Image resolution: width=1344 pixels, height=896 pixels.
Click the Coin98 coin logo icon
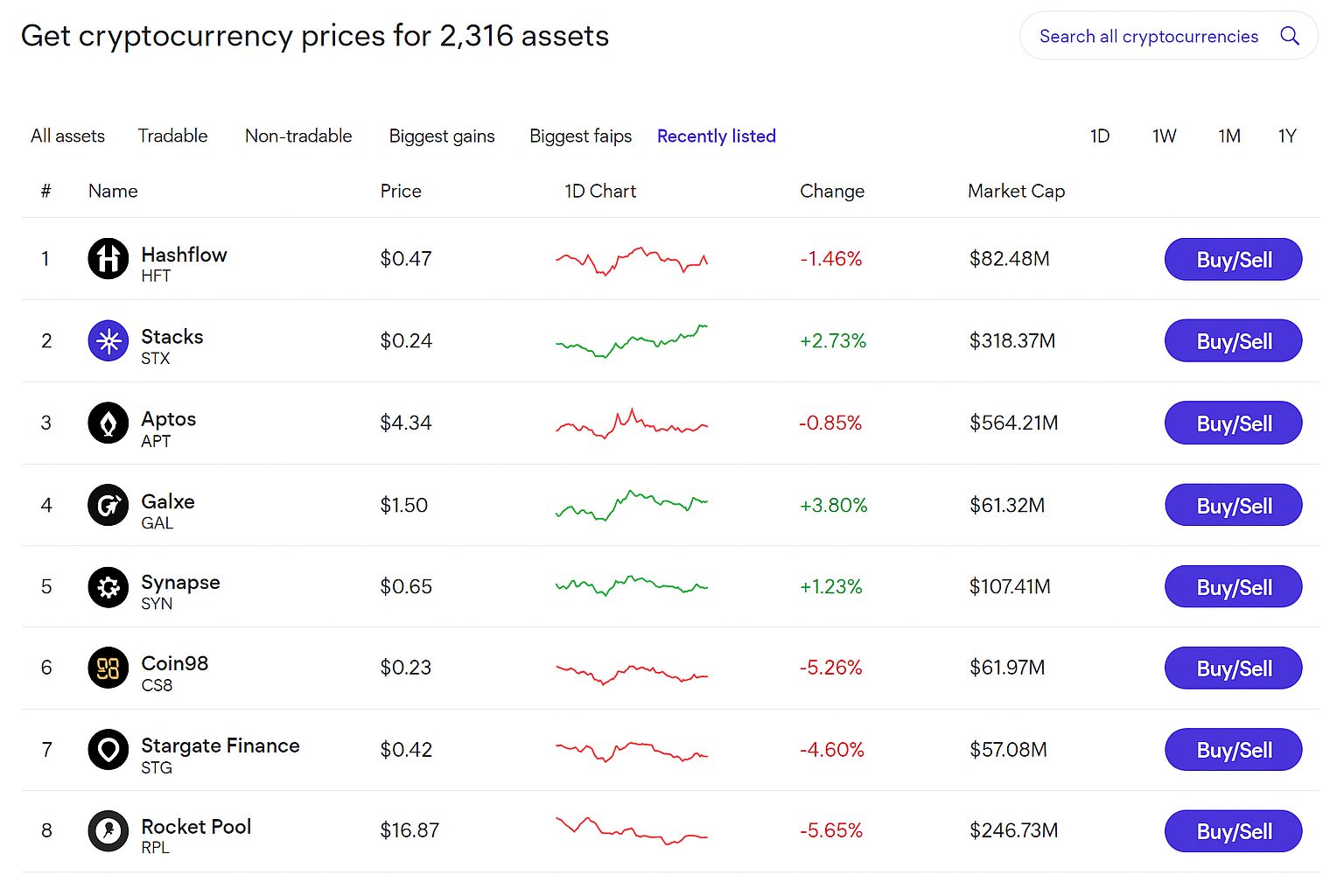coord(108,668)
